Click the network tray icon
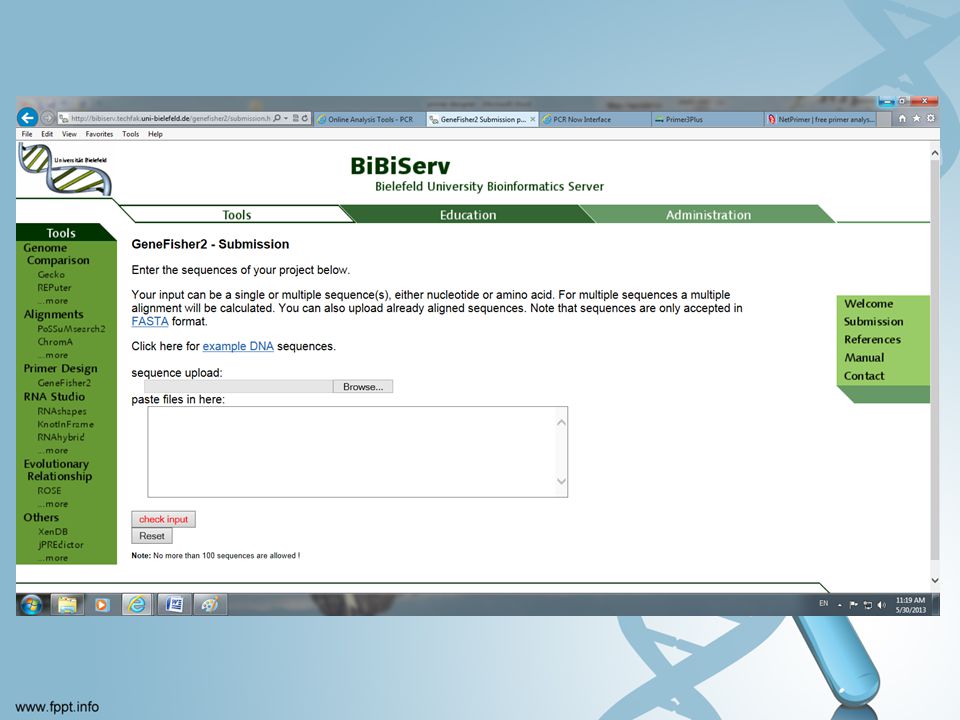The image size is (960, 720). pyautogui.click(x=868, y=605)
